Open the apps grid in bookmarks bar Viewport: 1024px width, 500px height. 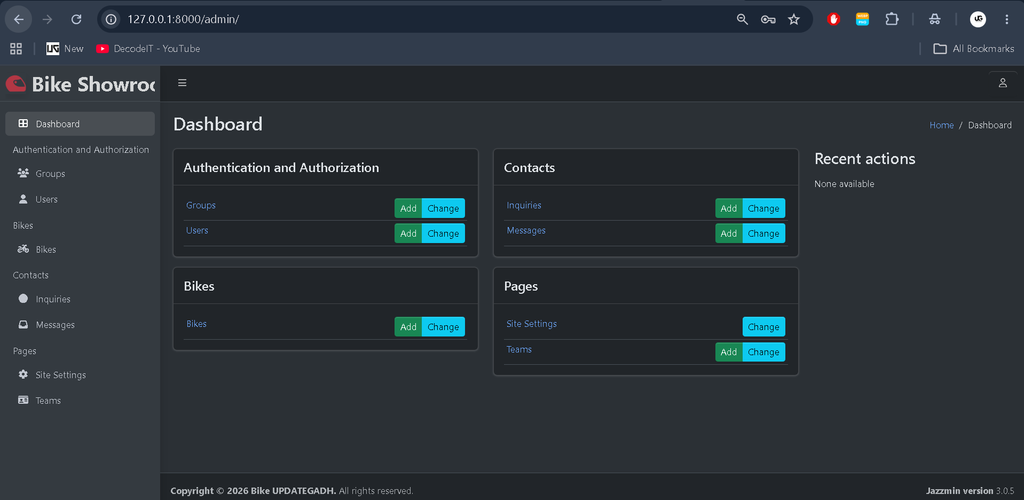16,48
